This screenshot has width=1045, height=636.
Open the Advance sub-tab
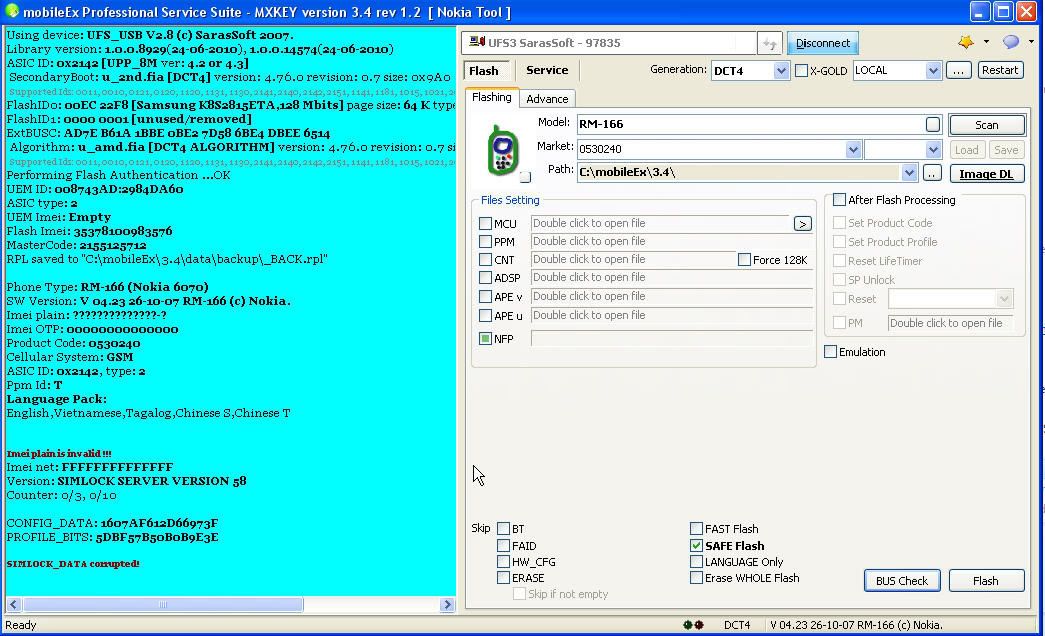pos(547,99)
